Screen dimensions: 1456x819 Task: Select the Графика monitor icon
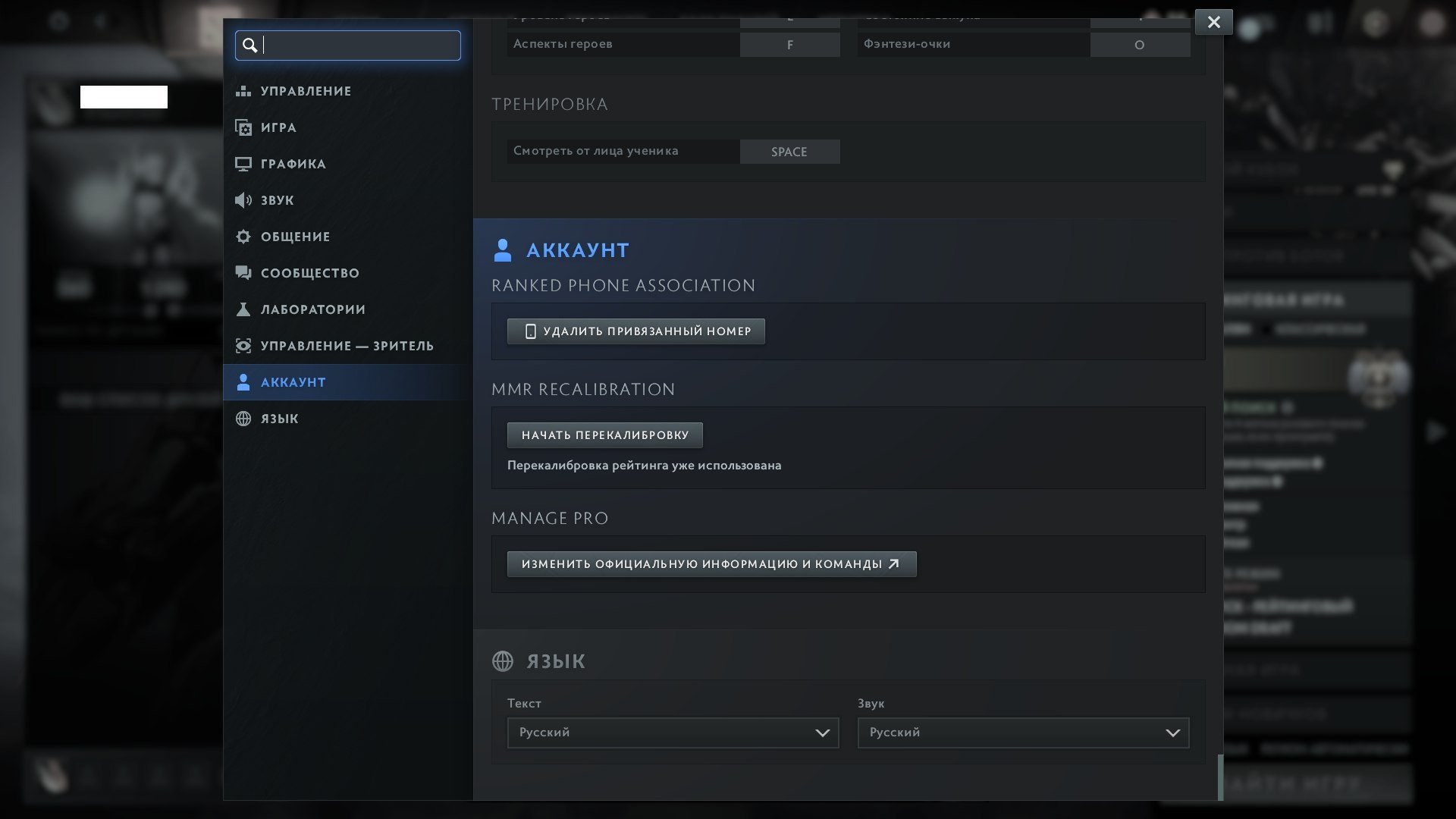pos(243,164)
